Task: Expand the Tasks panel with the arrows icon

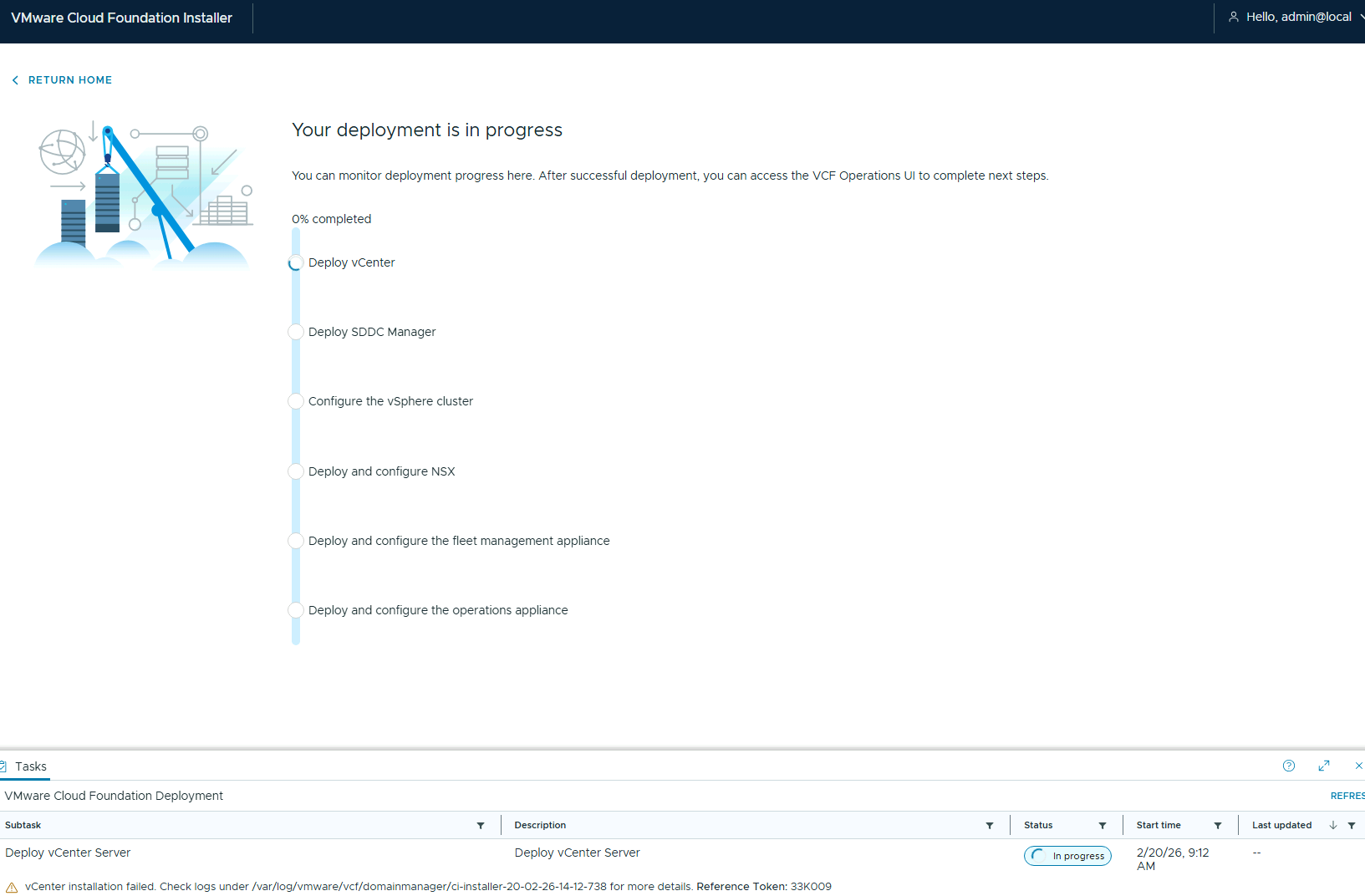Action: coord(1324,766)
